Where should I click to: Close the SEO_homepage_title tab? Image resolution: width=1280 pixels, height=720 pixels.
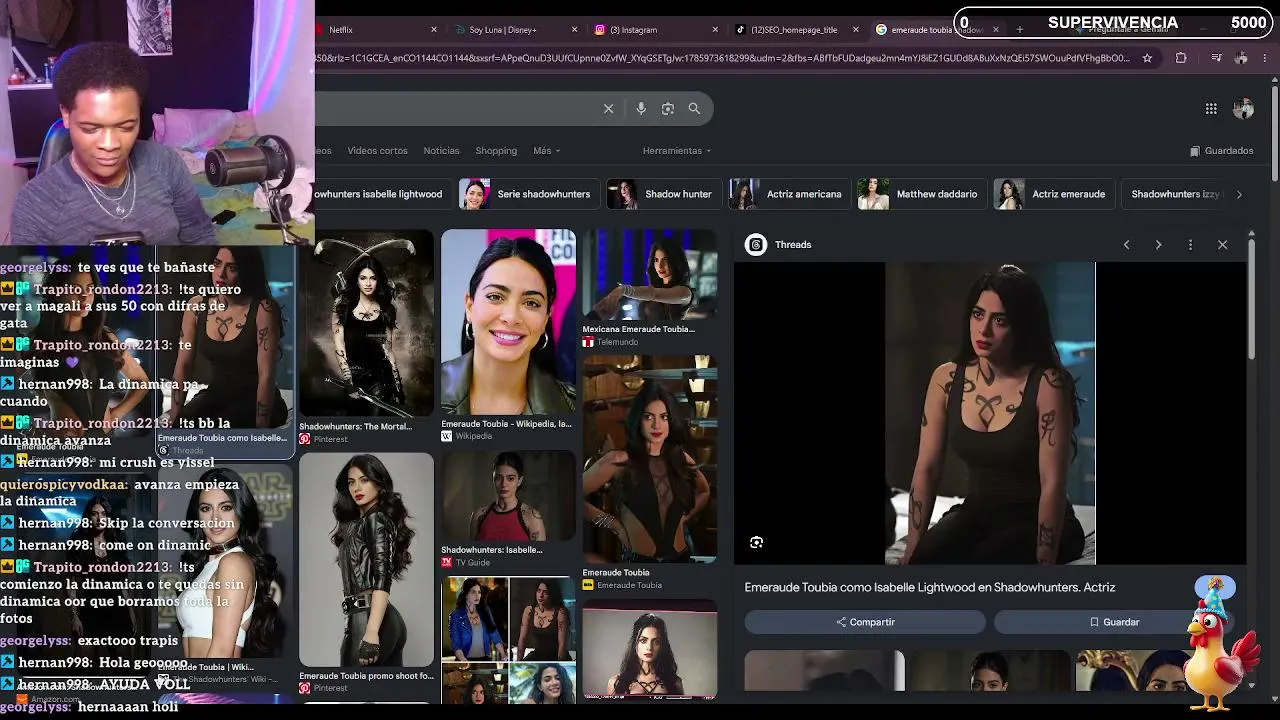point(855,30)
